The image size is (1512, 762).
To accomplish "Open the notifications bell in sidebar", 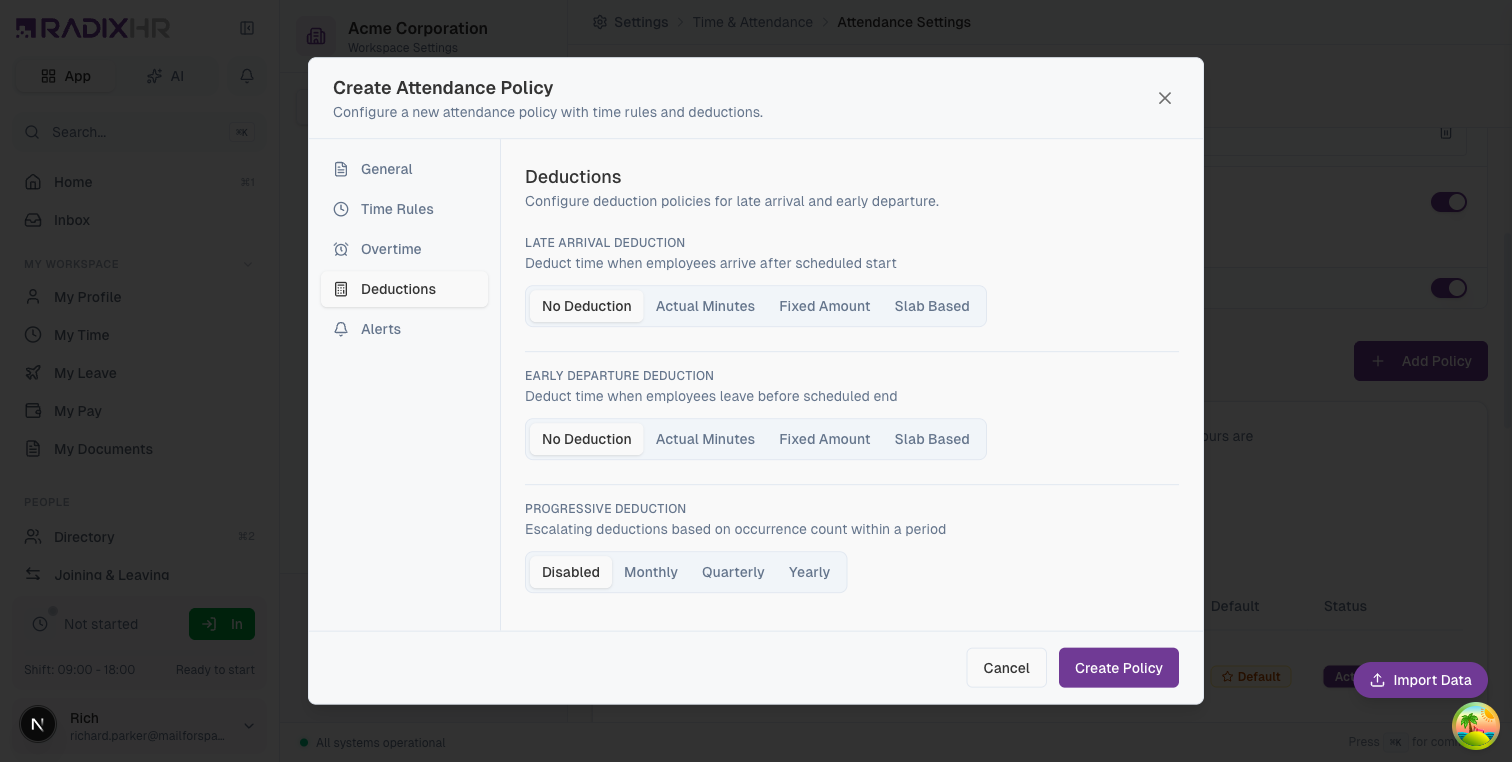I will (247, 76).
